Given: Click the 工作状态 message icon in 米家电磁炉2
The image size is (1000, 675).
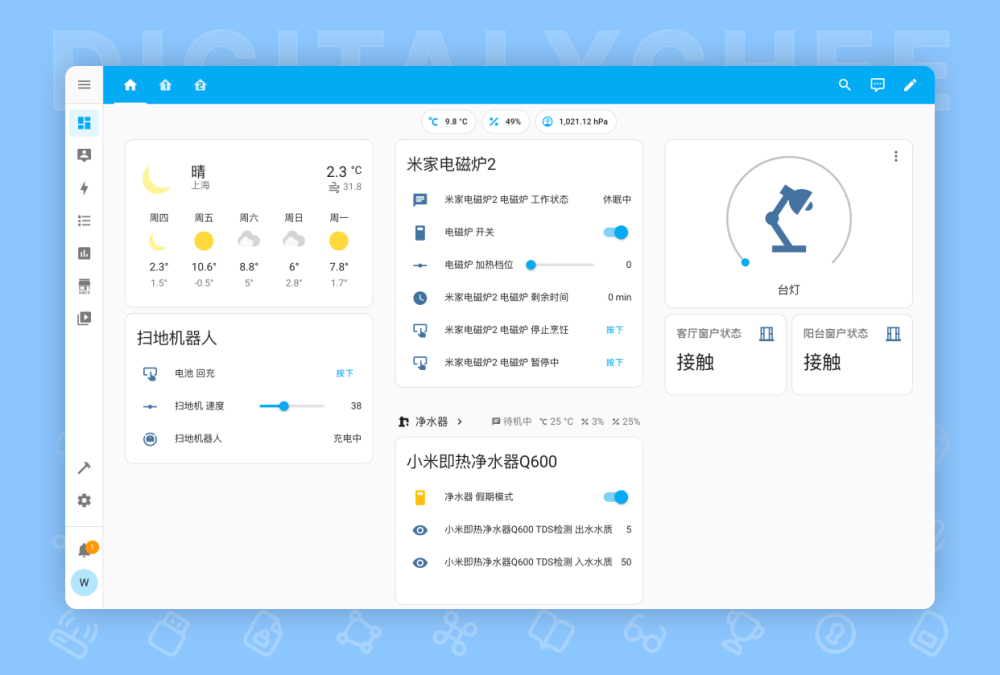Looking at the screenshot, I should pyautogui.click(x=420, y=200).
